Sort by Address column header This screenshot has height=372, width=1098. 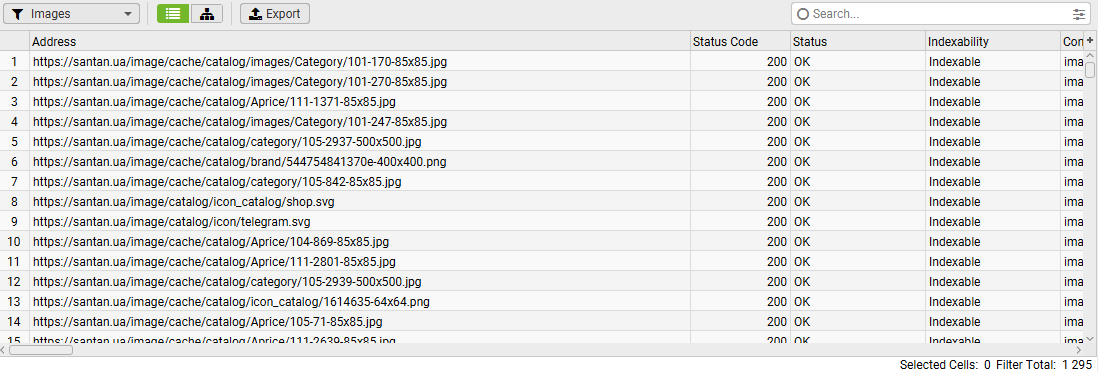[x=359, y=41]
